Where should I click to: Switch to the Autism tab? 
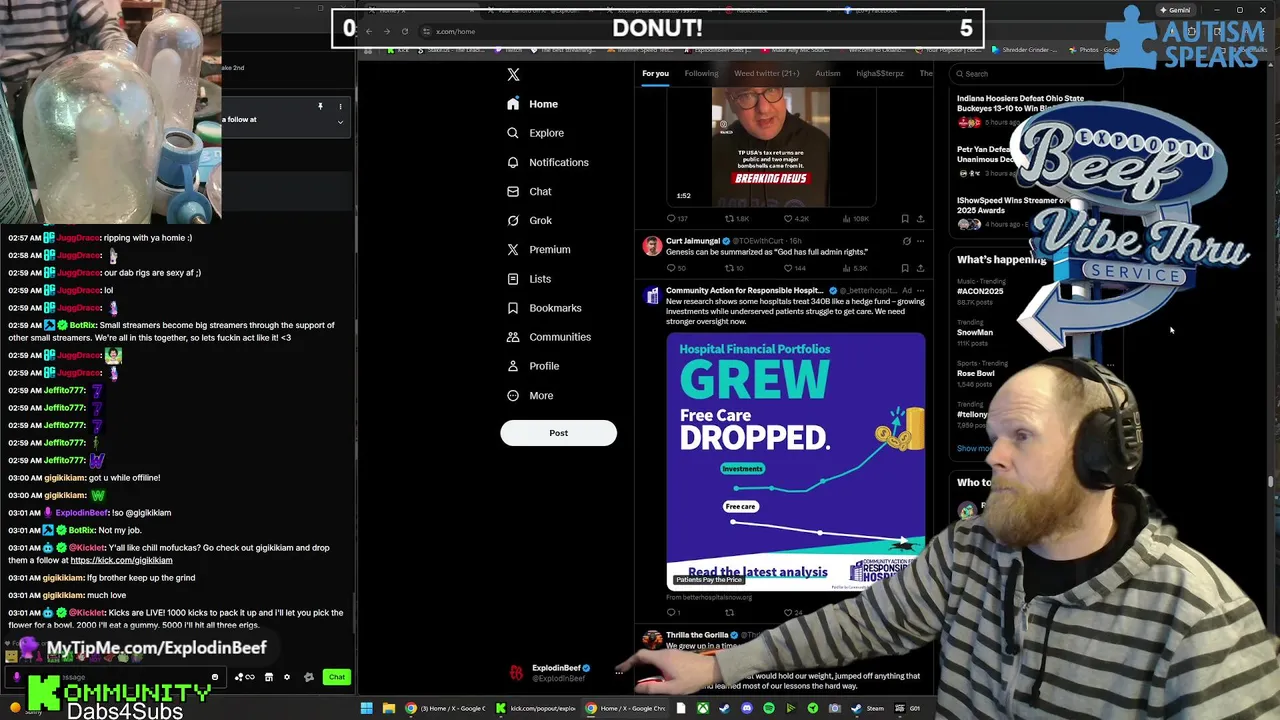tap(828, 73)
